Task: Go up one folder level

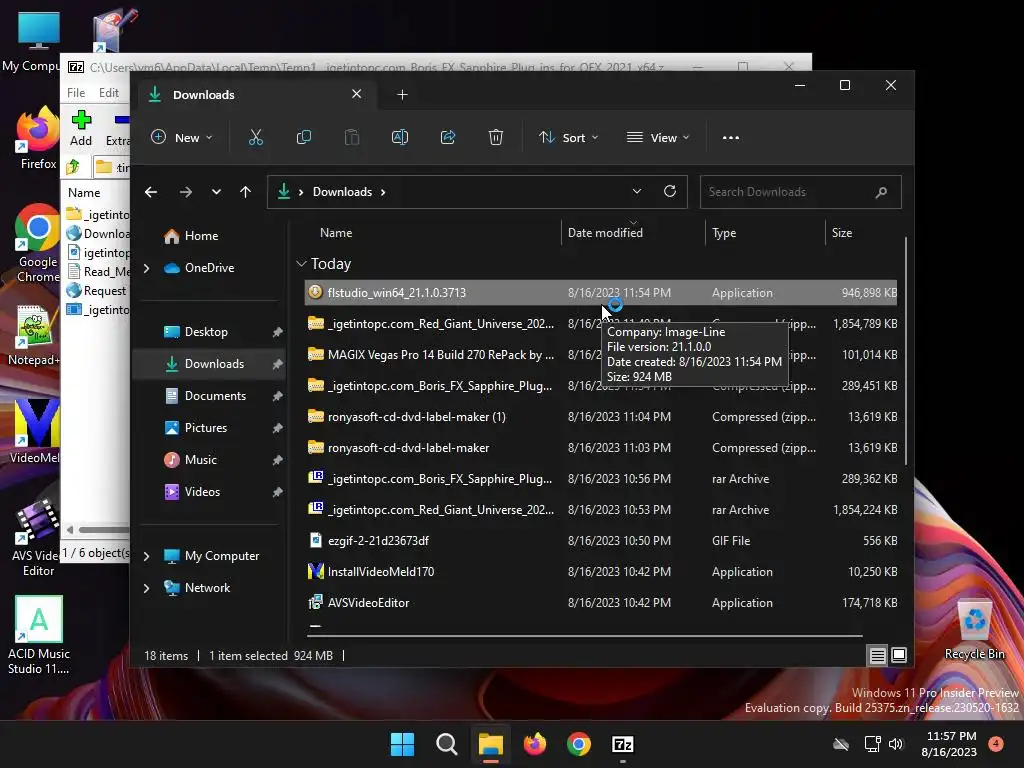Action: [x=246, y=192]
